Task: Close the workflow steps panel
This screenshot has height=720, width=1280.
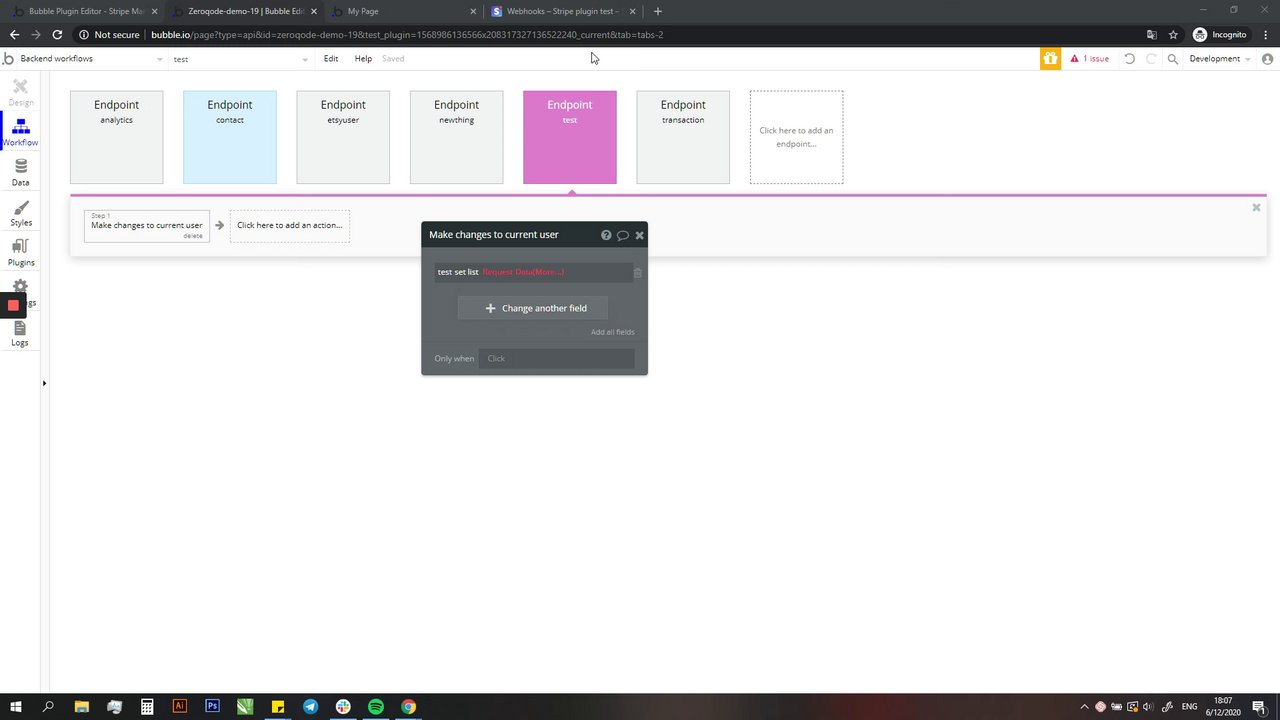Action: pos(1256,207)
